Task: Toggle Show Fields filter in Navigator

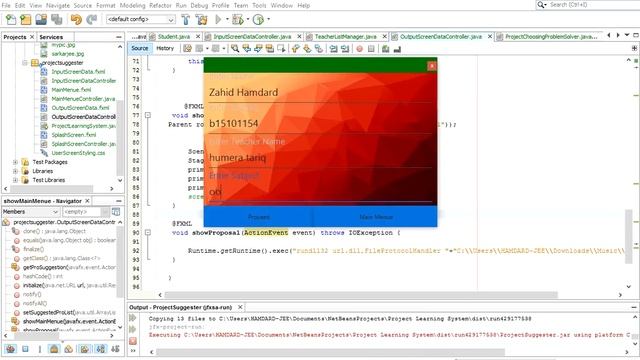Action: 25,349
